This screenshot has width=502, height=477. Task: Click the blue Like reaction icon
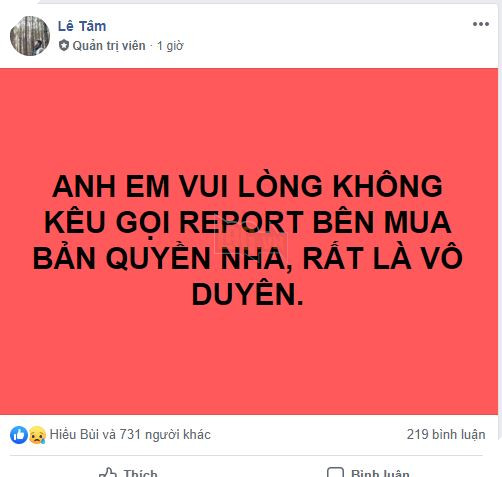[x=19, y=435]
